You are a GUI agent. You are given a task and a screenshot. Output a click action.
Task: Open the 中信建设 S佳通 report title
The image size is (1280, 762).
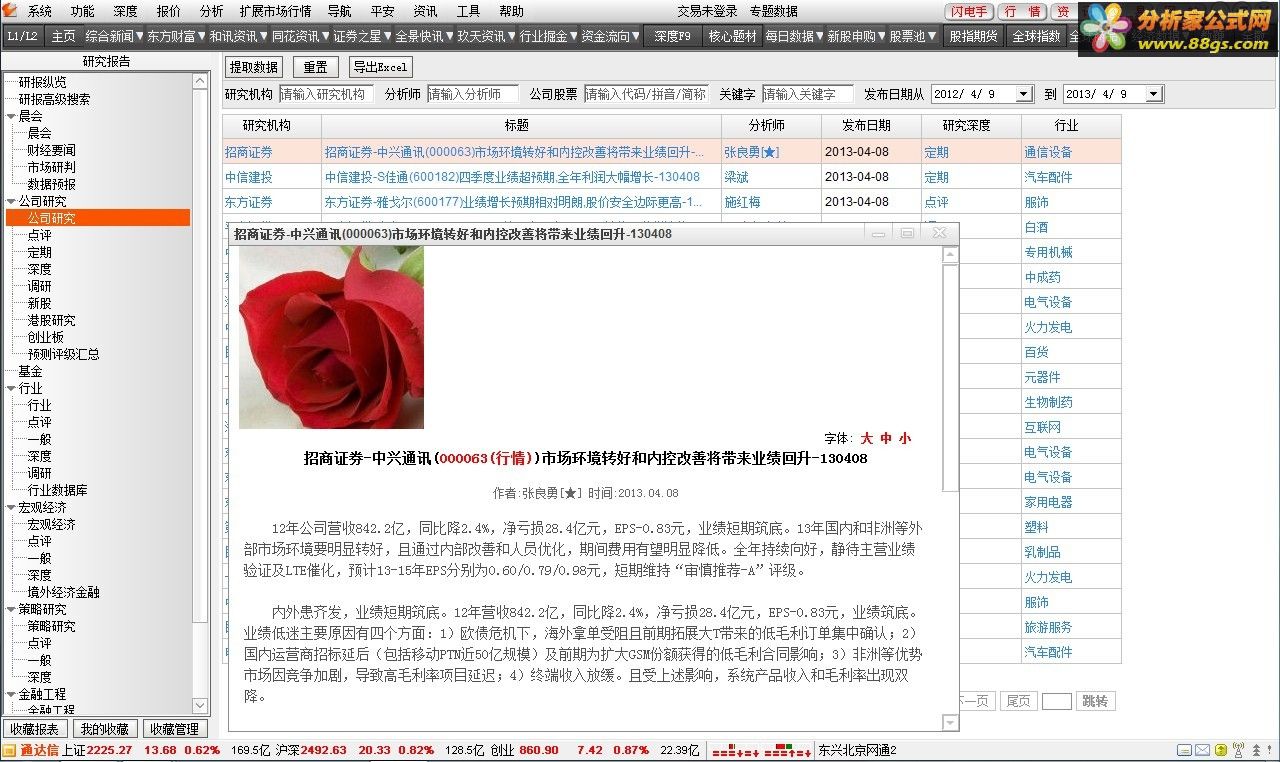[x=512, y=177]
